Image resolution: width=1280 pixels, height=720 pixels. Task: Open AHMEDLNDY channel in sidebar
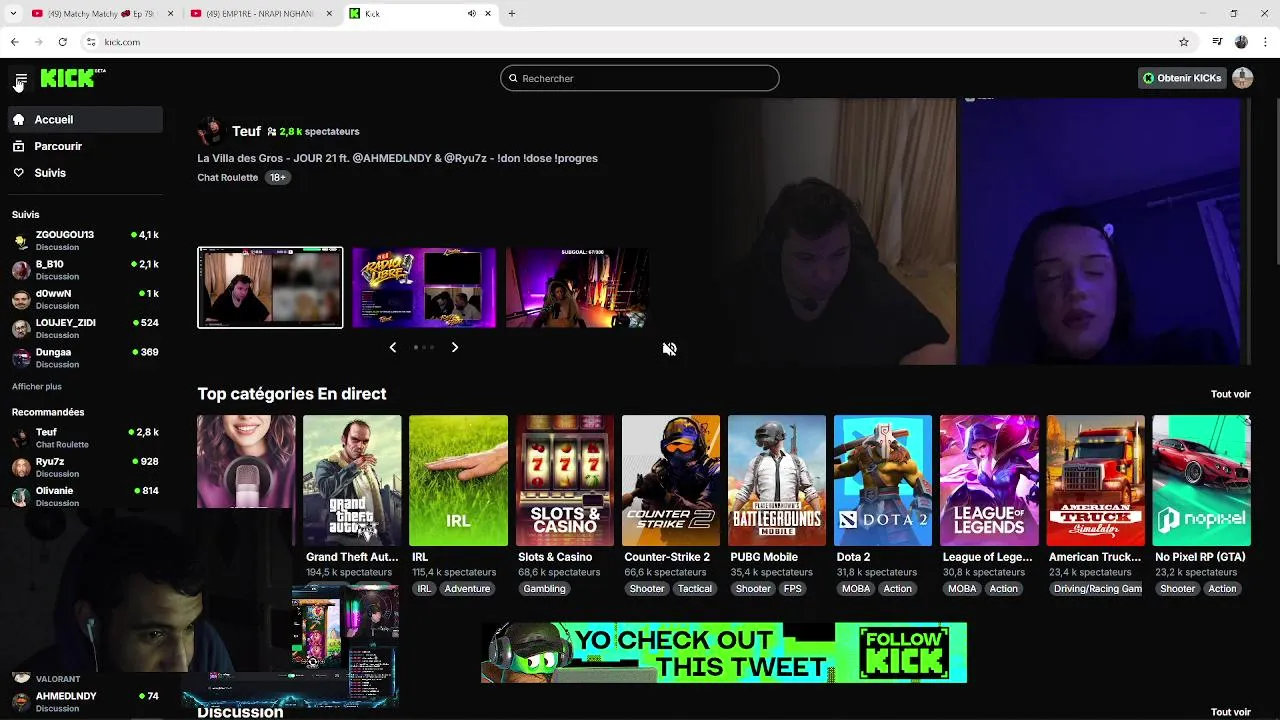pyautogui.click(x=85, y=701)
